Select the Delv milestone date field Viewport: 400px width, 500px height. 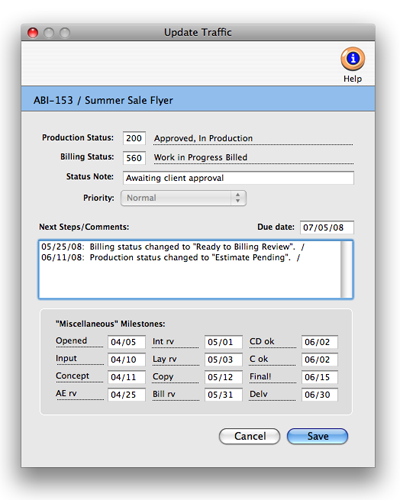coord(320,395)
